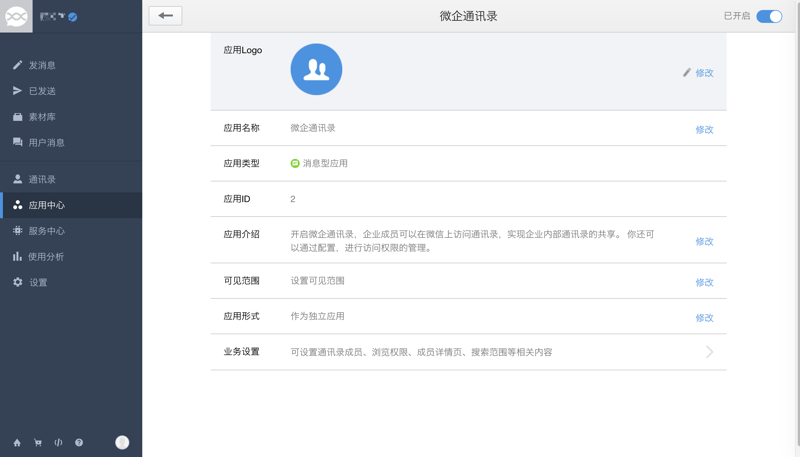The image size is (800, 457).
Task: Click the question mark help icon
Action: (79, 443)
